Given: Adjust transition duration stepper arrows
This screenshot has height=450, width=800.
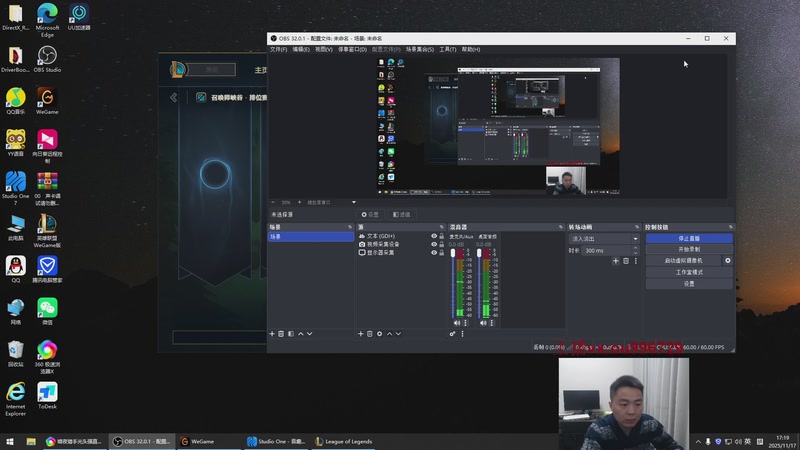Looking at the screenshot, I should point(636,251).
